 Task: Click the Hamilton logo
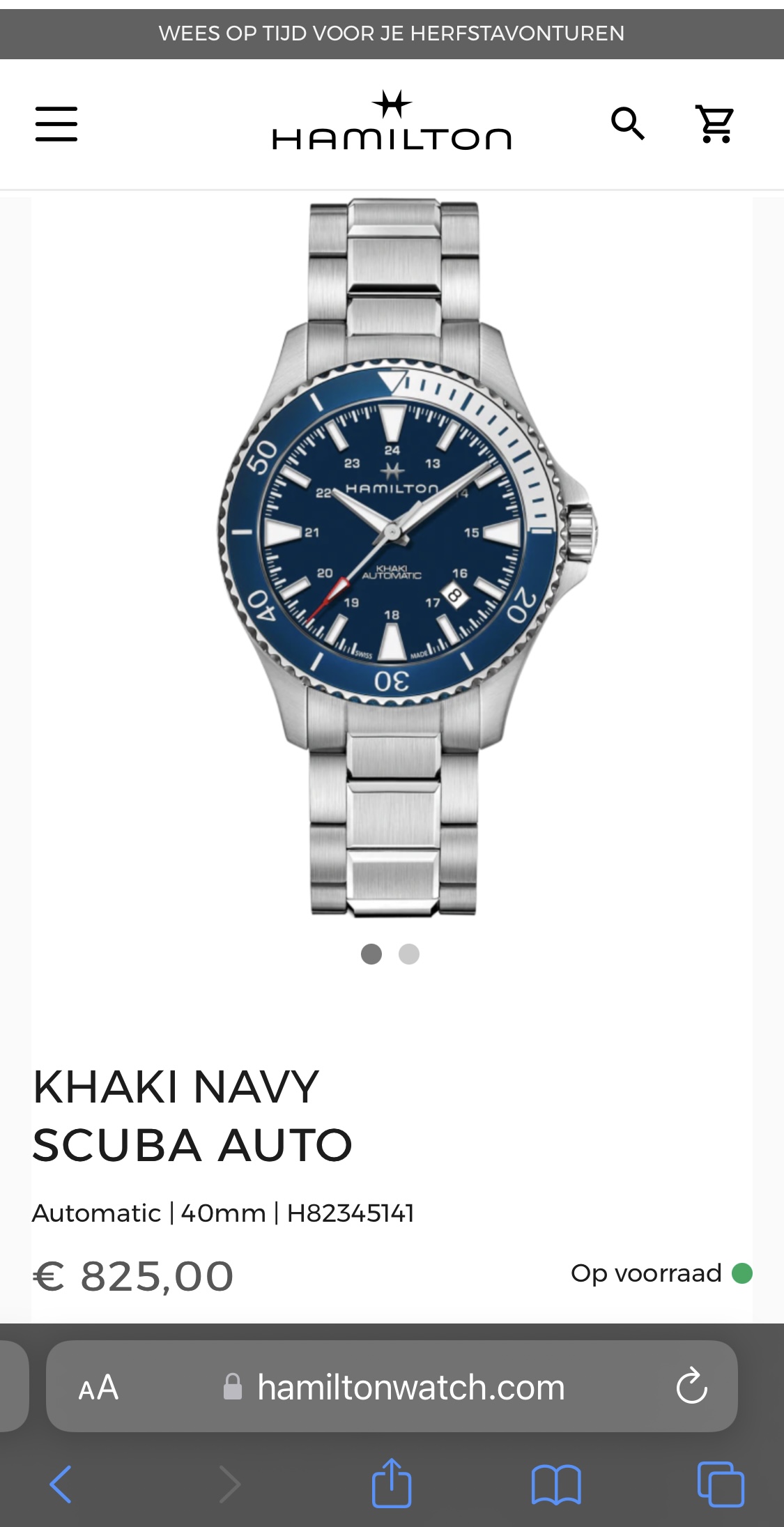(x=392, y=120)
